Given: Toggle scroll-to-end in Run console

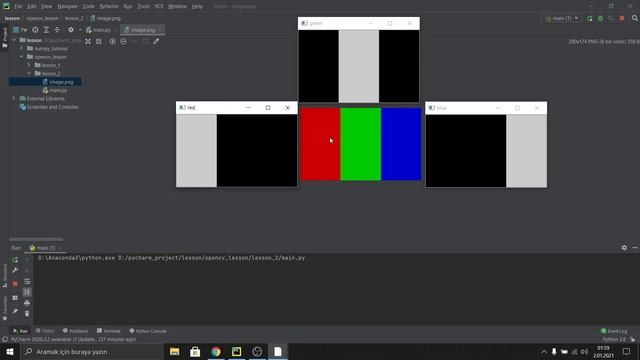Looking at the screenshot, I should [27, 292].
